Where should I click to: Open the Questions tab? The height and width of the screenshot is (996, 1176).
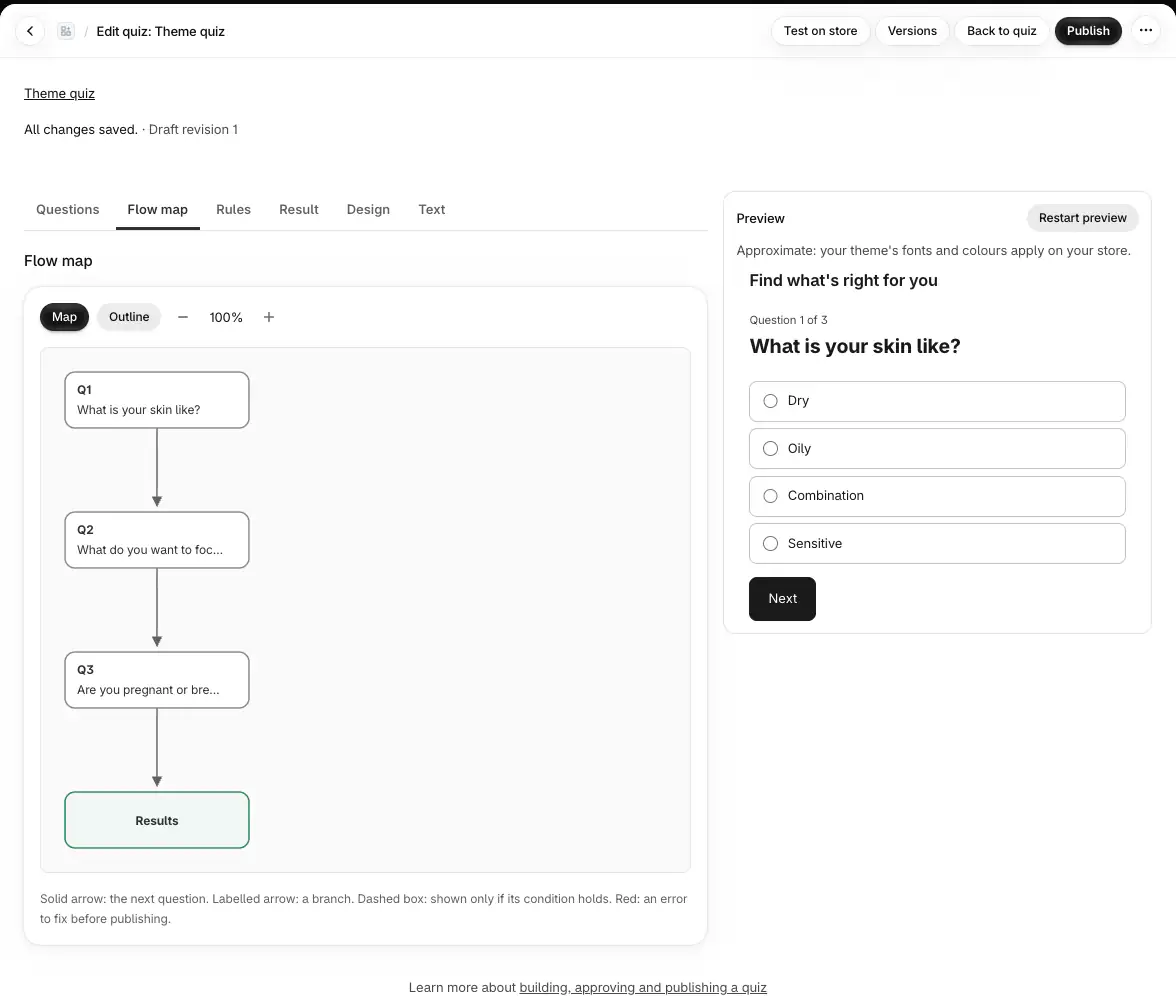tap(68, 210)
